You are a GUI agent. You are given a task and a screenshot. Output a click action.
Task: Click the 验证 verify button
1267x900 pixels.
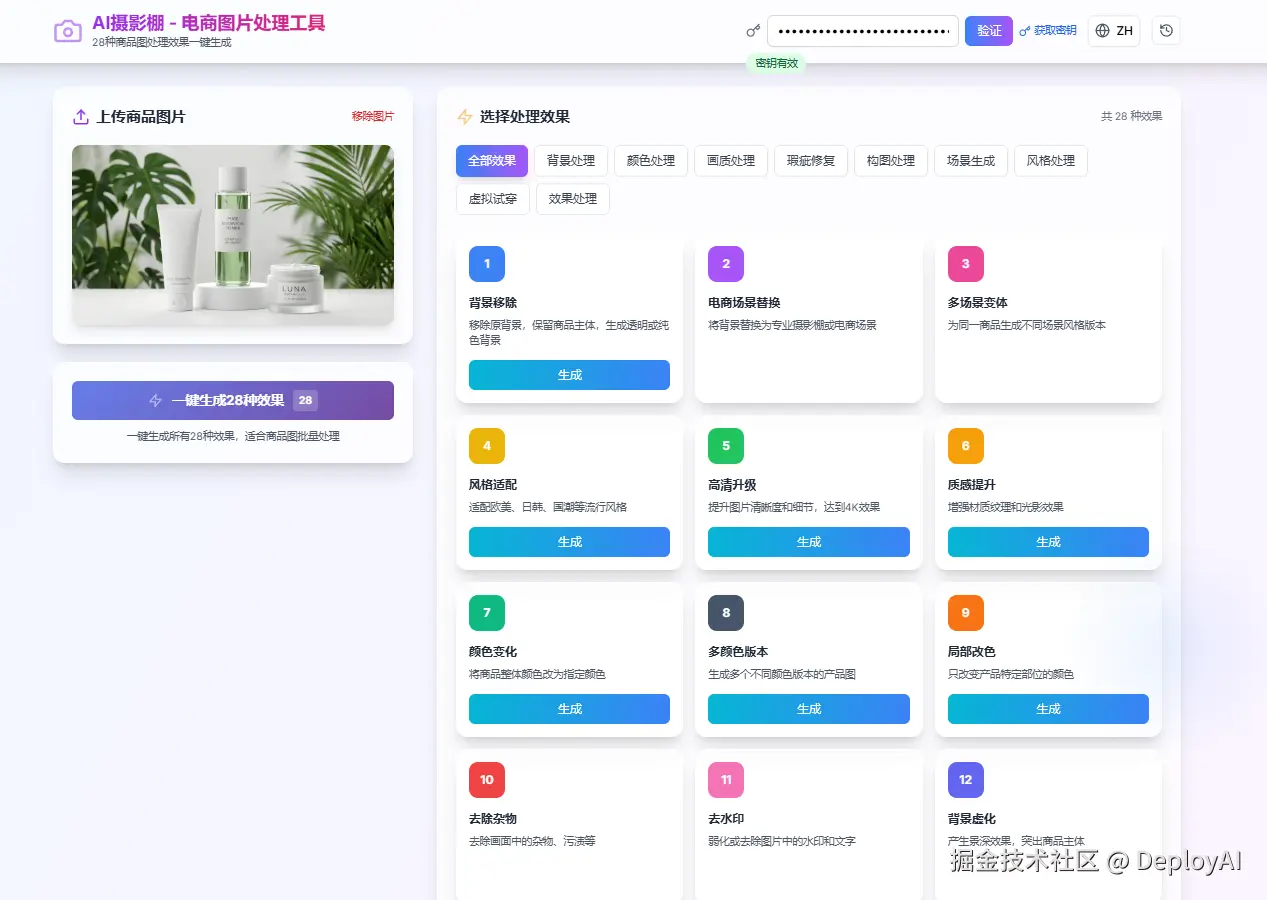(x=989, y=31)
